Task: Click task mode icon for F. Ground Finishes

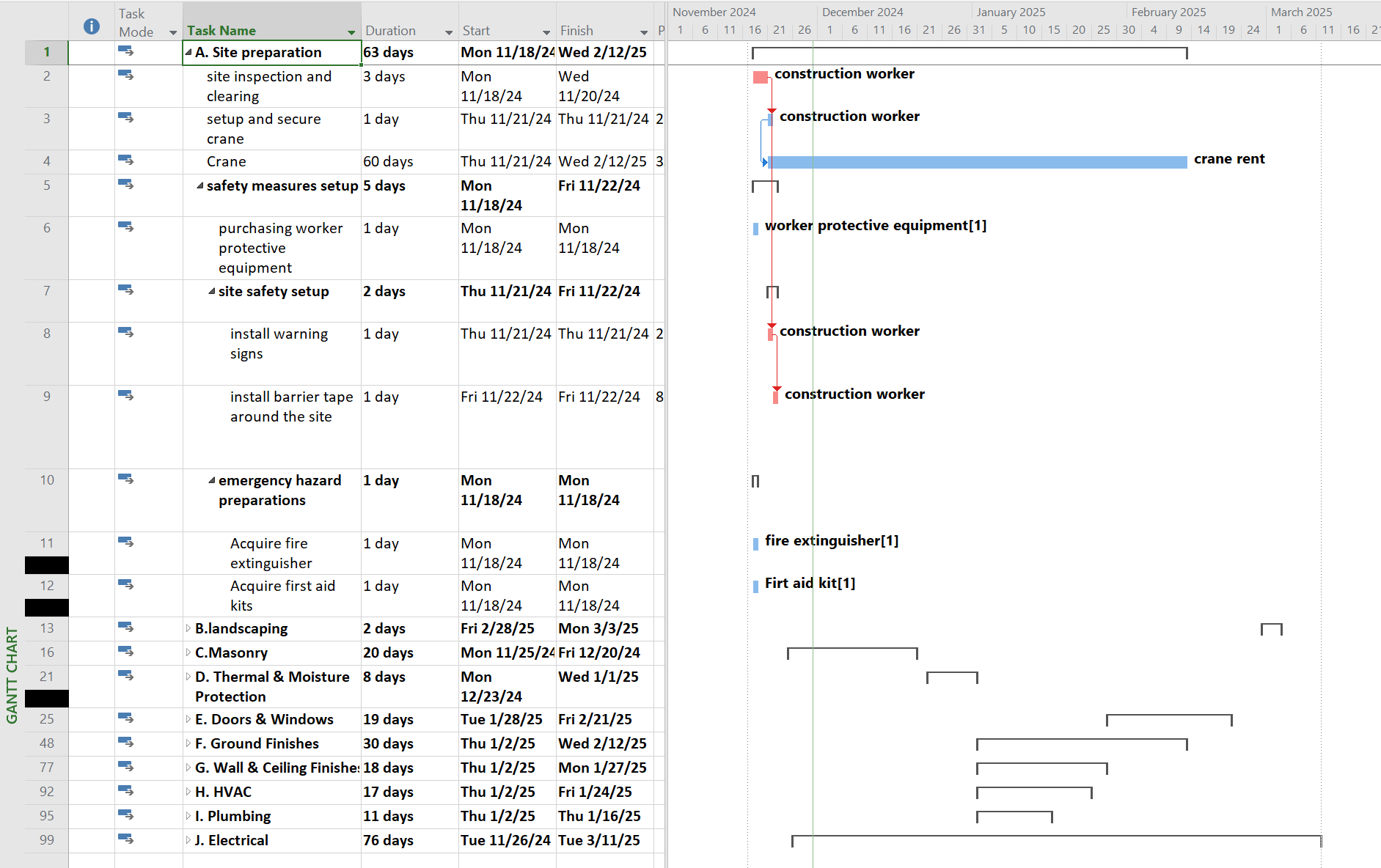Action: pos(126,742)
